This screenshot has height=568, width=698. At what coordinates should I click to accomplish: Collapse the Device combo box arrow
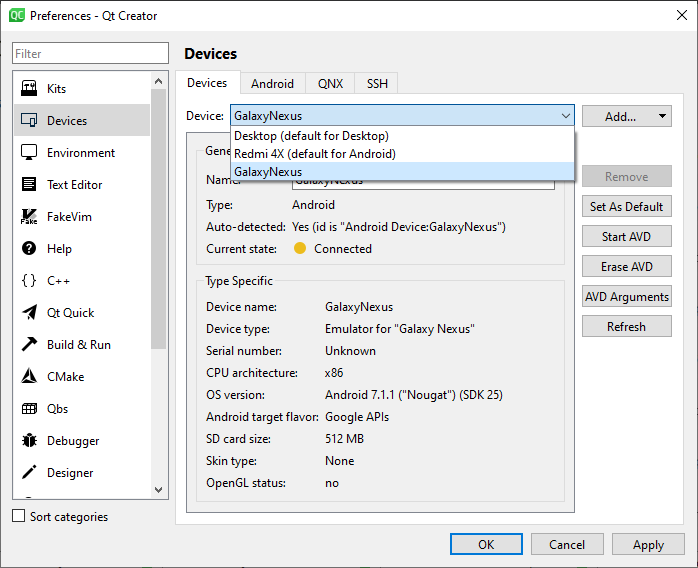(565, 116)
